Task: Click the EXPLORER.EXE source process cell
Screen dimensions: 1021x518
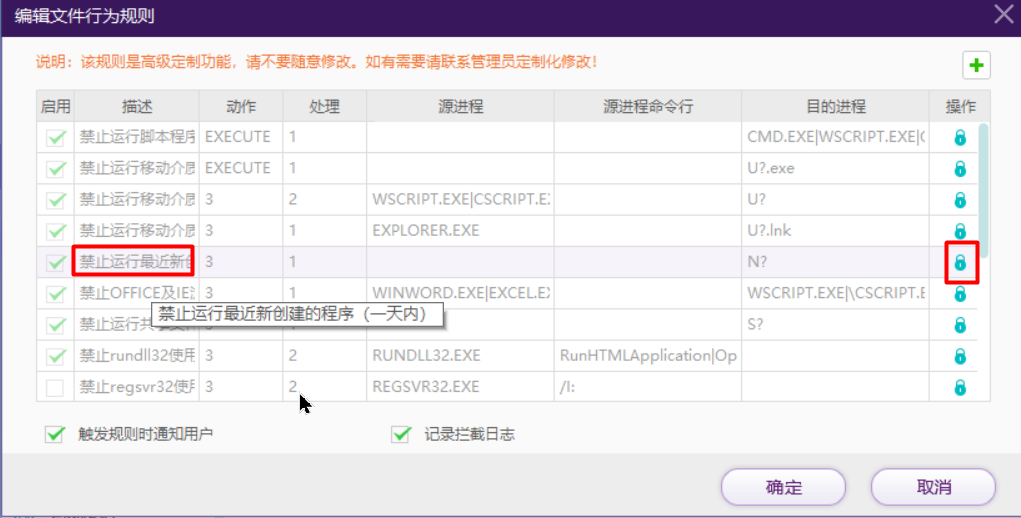Action: click(460, 231)
